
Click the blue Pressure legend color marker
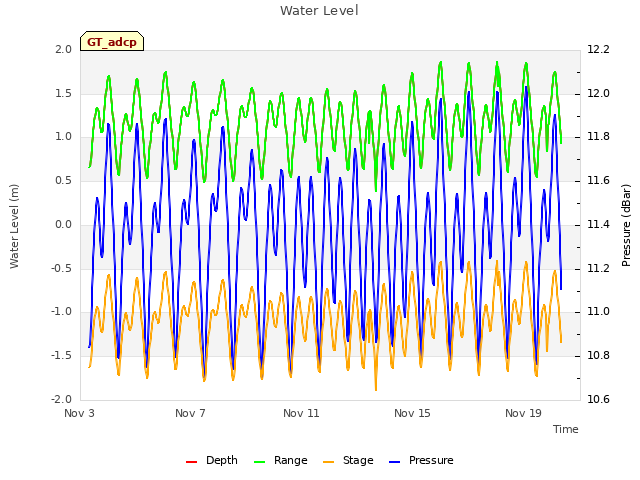395,462
